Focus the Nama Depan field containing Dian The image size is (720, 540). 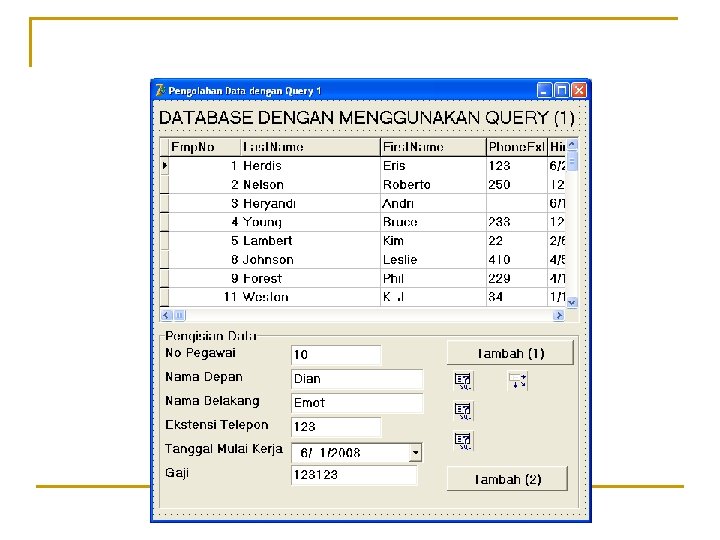click(x=357, y=379)
